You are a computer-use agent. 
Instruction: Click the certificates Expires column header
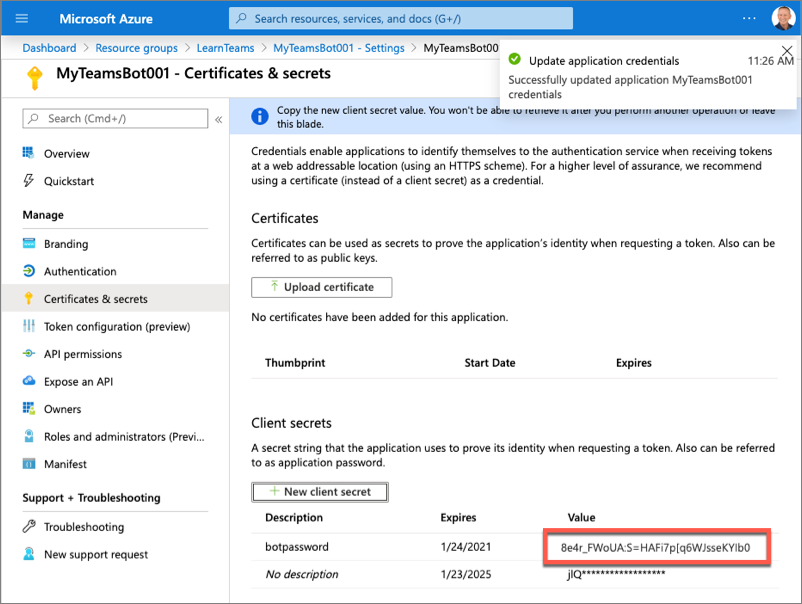coord(634,363)
